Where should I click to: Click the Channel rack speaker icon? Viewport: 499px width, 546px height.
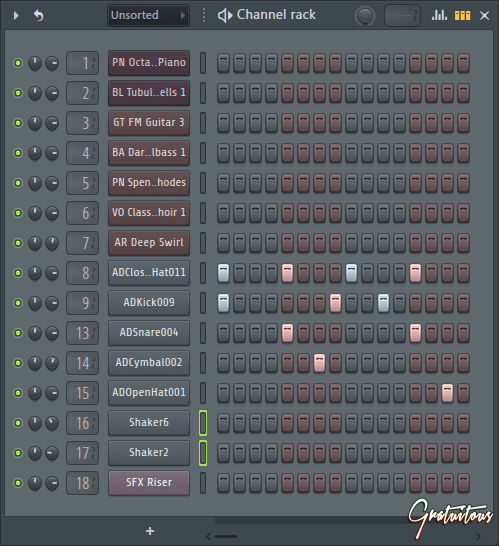(x=225, y=15)
